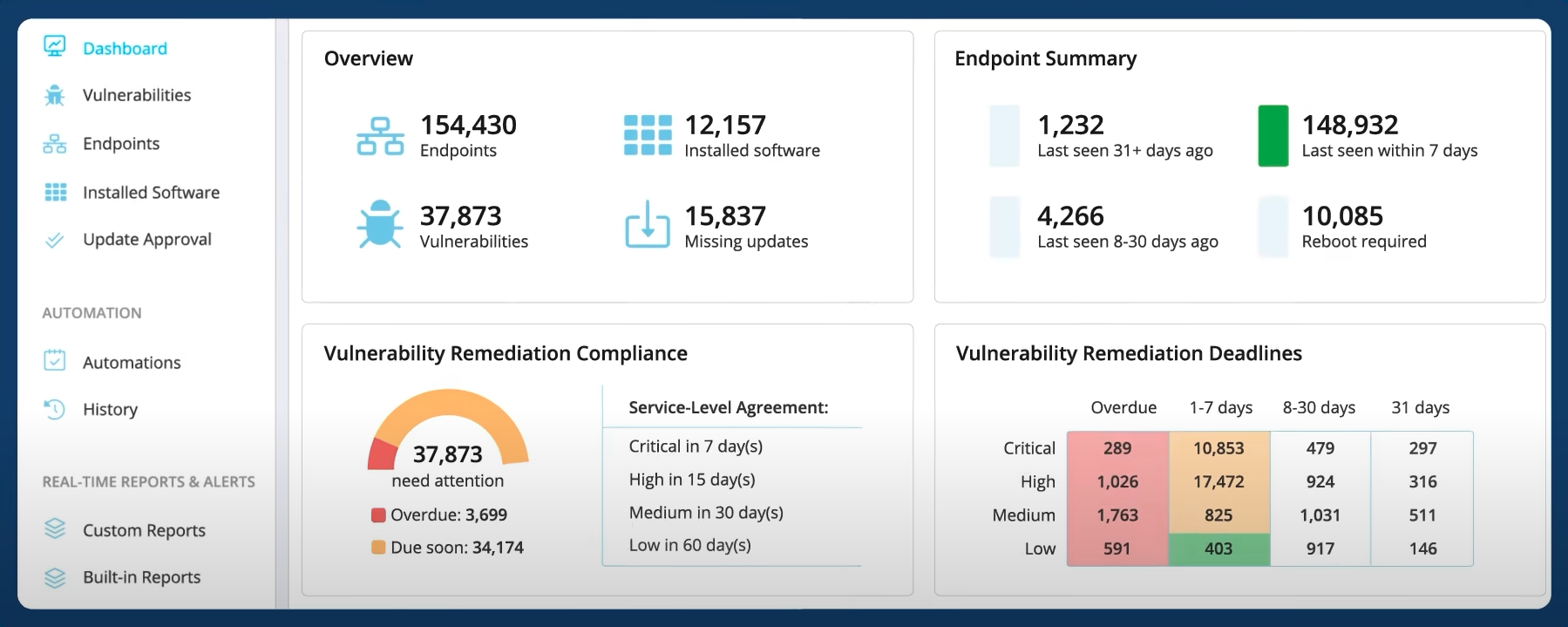The width and height of the screenshot is (1568, 627).
Task: Click the Custom Reports layers icon
Action: point(55,528)
